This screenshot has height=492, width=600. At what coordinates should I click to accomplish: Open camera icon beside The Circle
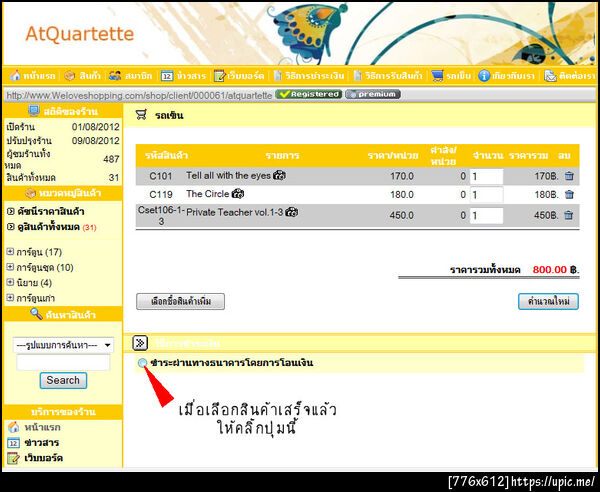coord(238,194)
